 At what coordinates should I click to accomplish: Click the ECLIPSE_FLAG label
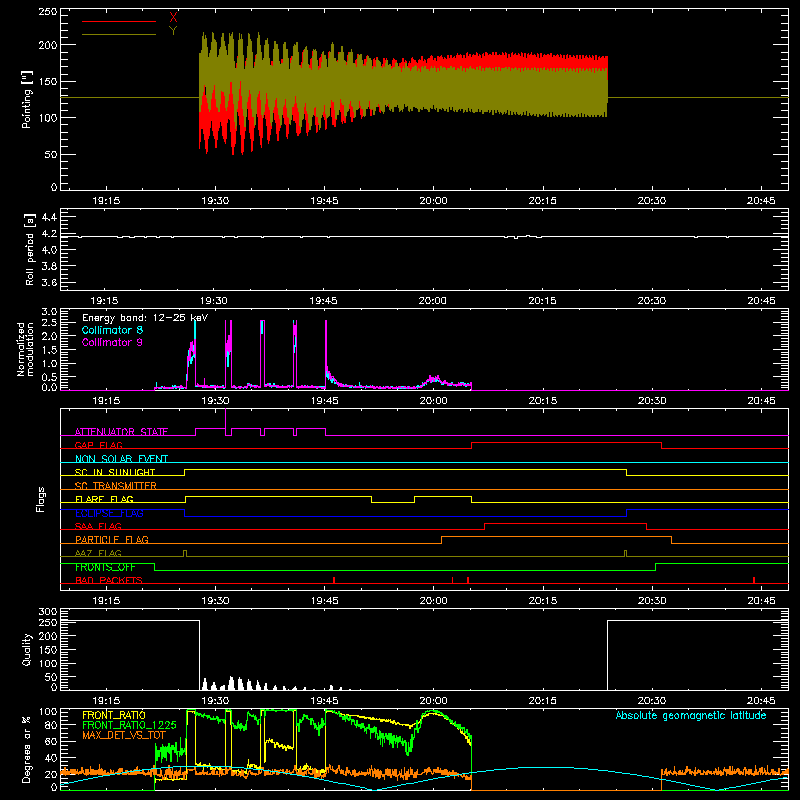[109, 513]
